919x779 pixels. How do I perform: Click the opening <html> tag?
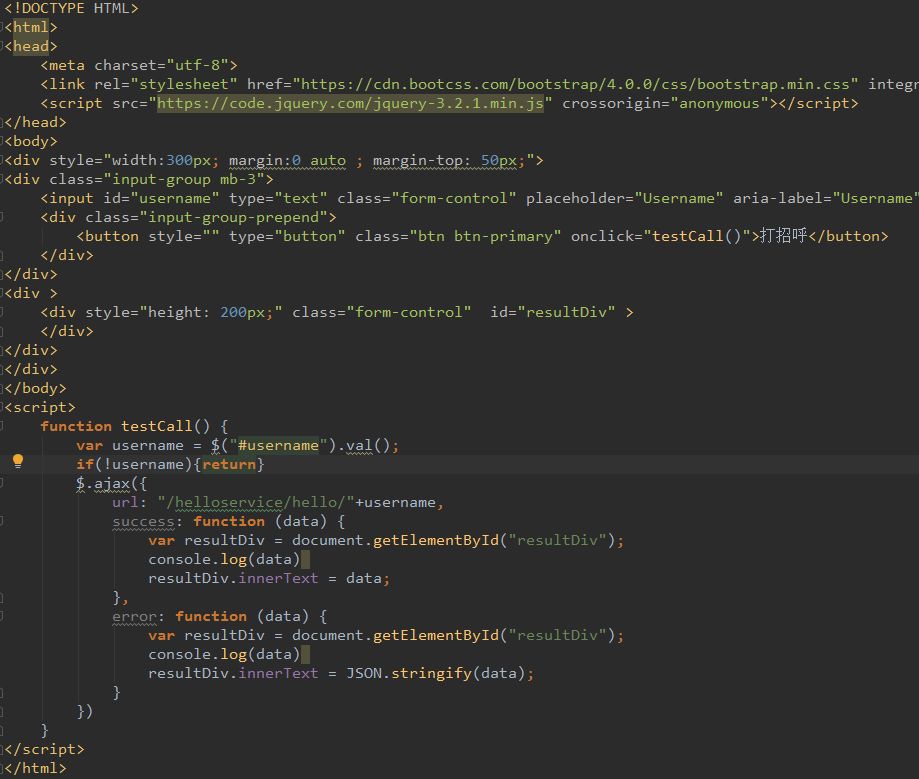[x=31, y=27]
